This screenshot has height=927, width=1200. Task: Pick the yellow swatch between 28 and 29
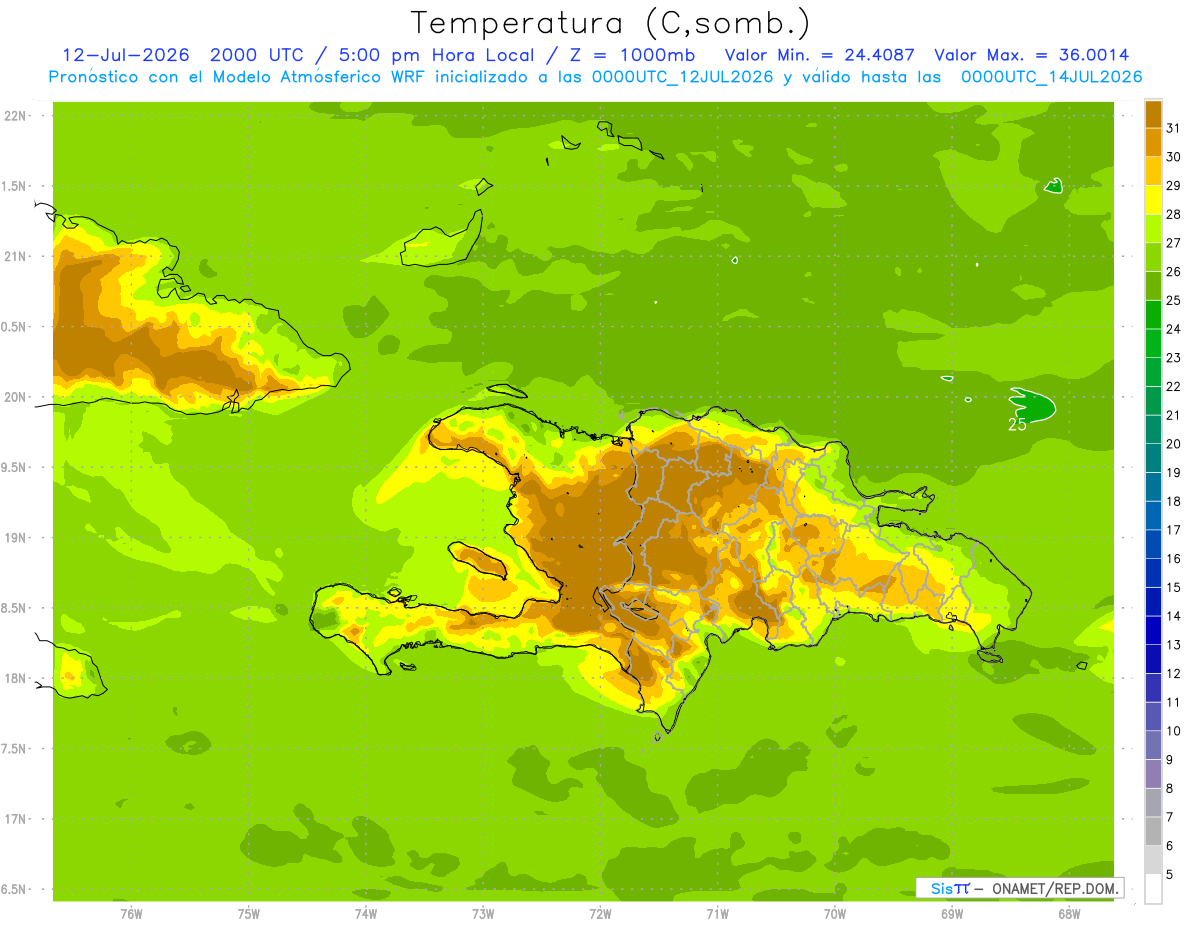1153,200
